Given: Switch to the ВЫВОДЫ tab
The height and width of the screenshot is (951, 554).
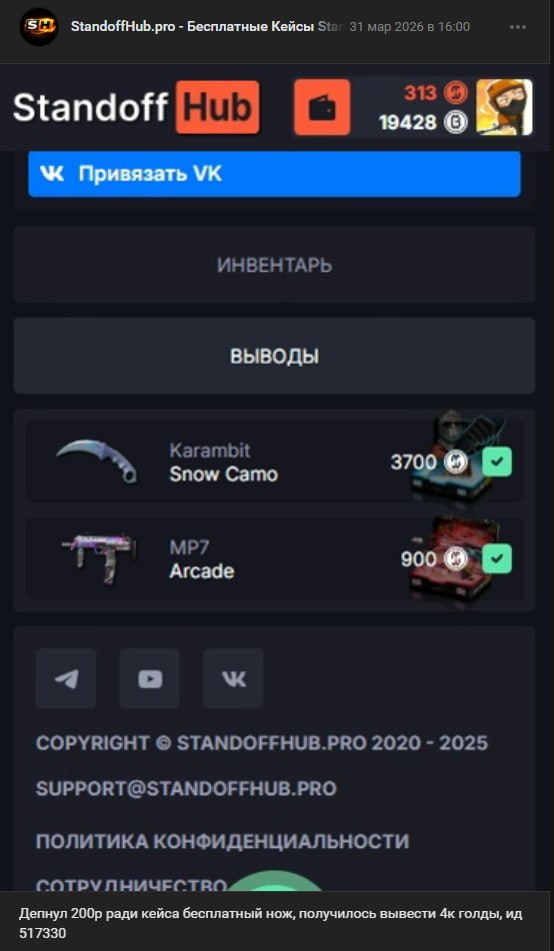Looking at the screenshot, I should pyautogui.click(x=274, y=356).
